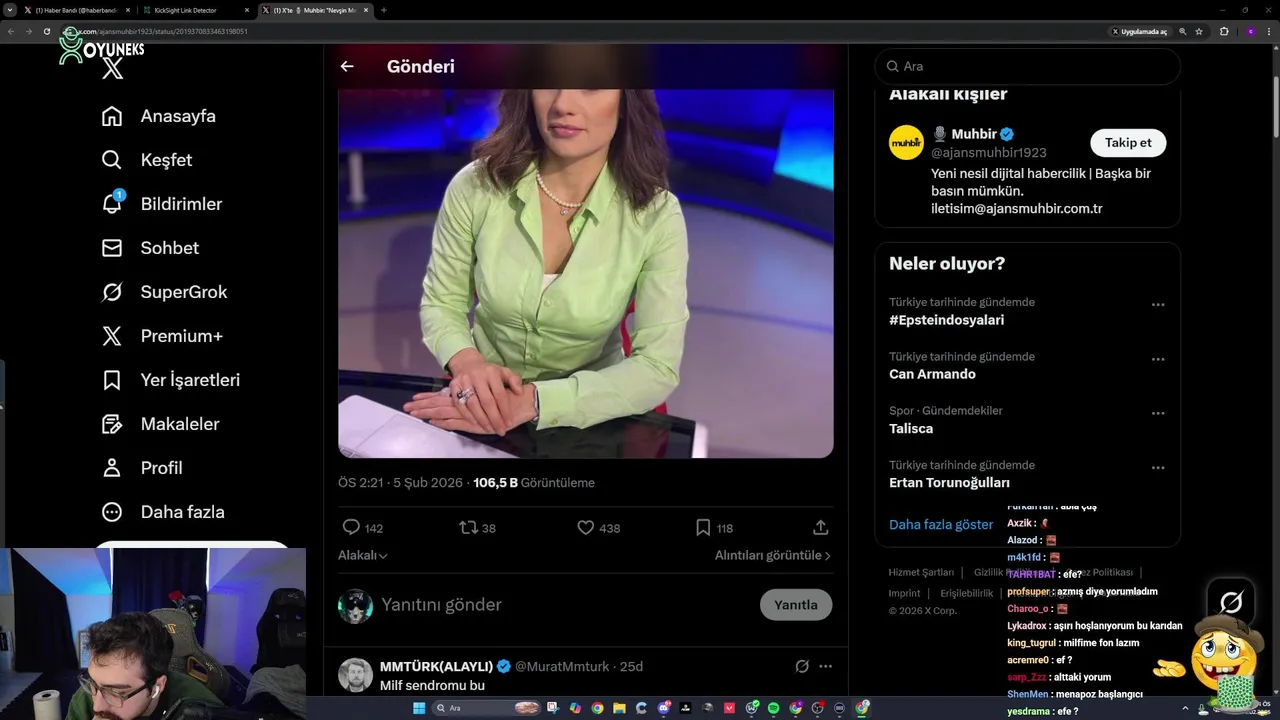Open Discord from the taskbar
This screenshot has height=720, width=1280.
[x=663, y=708]
